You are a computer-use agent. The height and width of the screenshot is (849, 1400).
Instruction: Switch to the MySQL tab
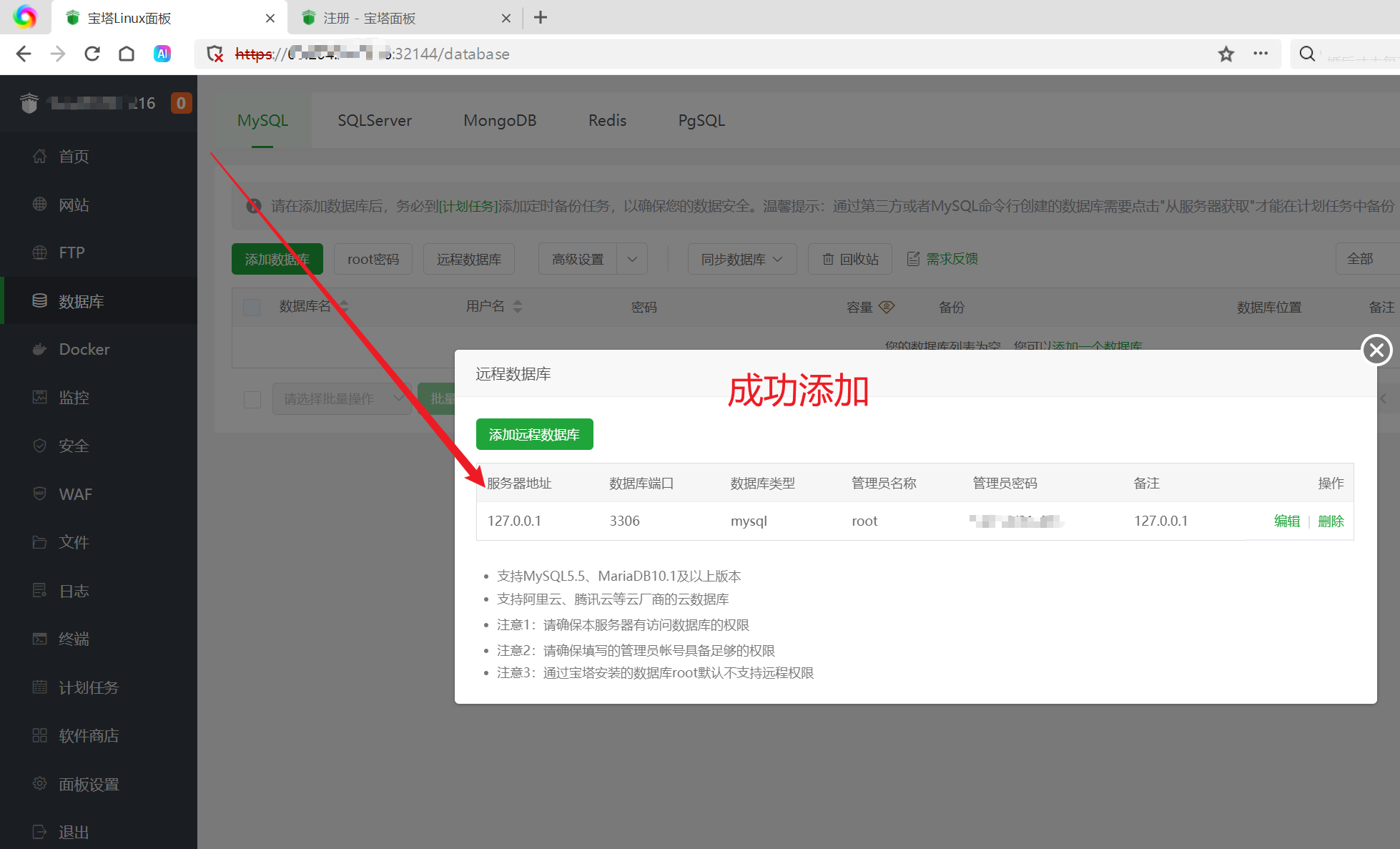[x=263, y=120]
